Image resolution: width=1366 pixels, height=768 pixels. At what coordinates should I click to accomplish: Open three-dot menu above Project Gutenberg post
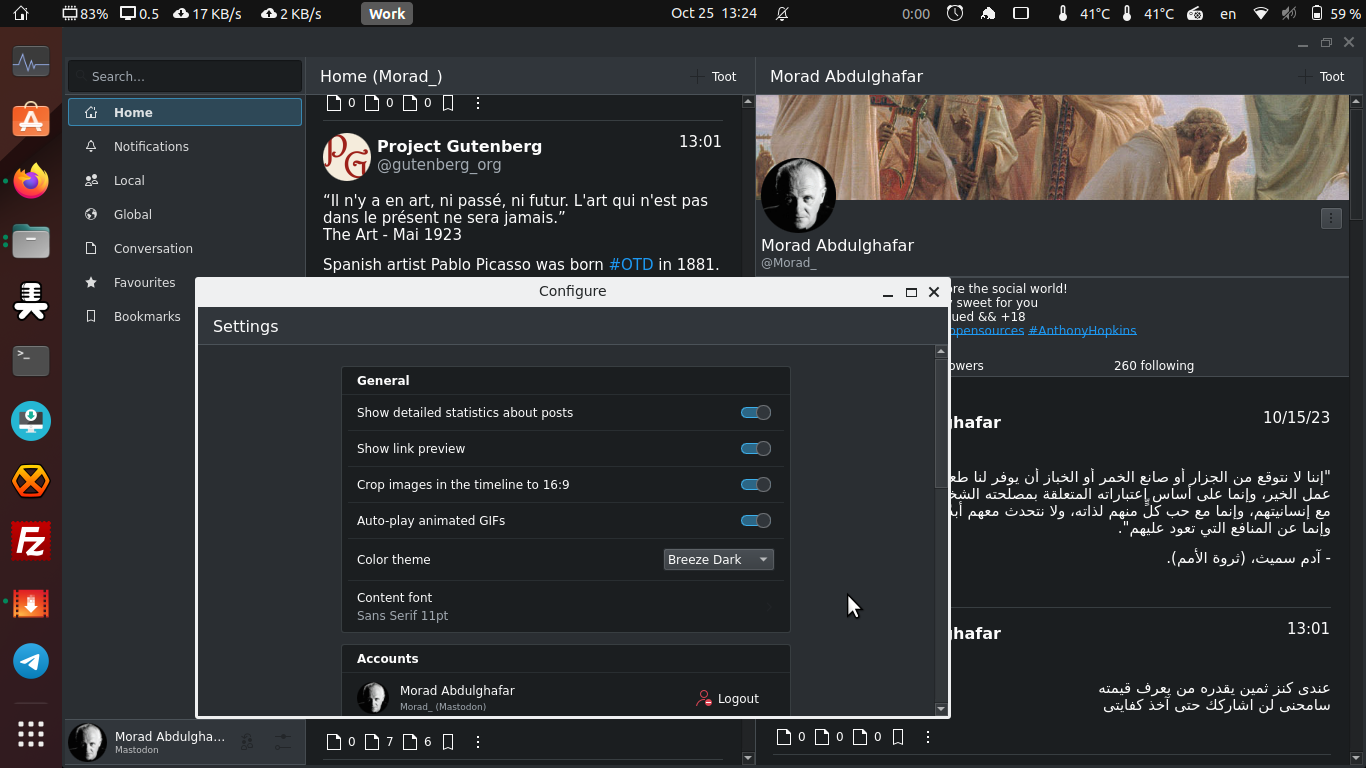click(478, 102)
